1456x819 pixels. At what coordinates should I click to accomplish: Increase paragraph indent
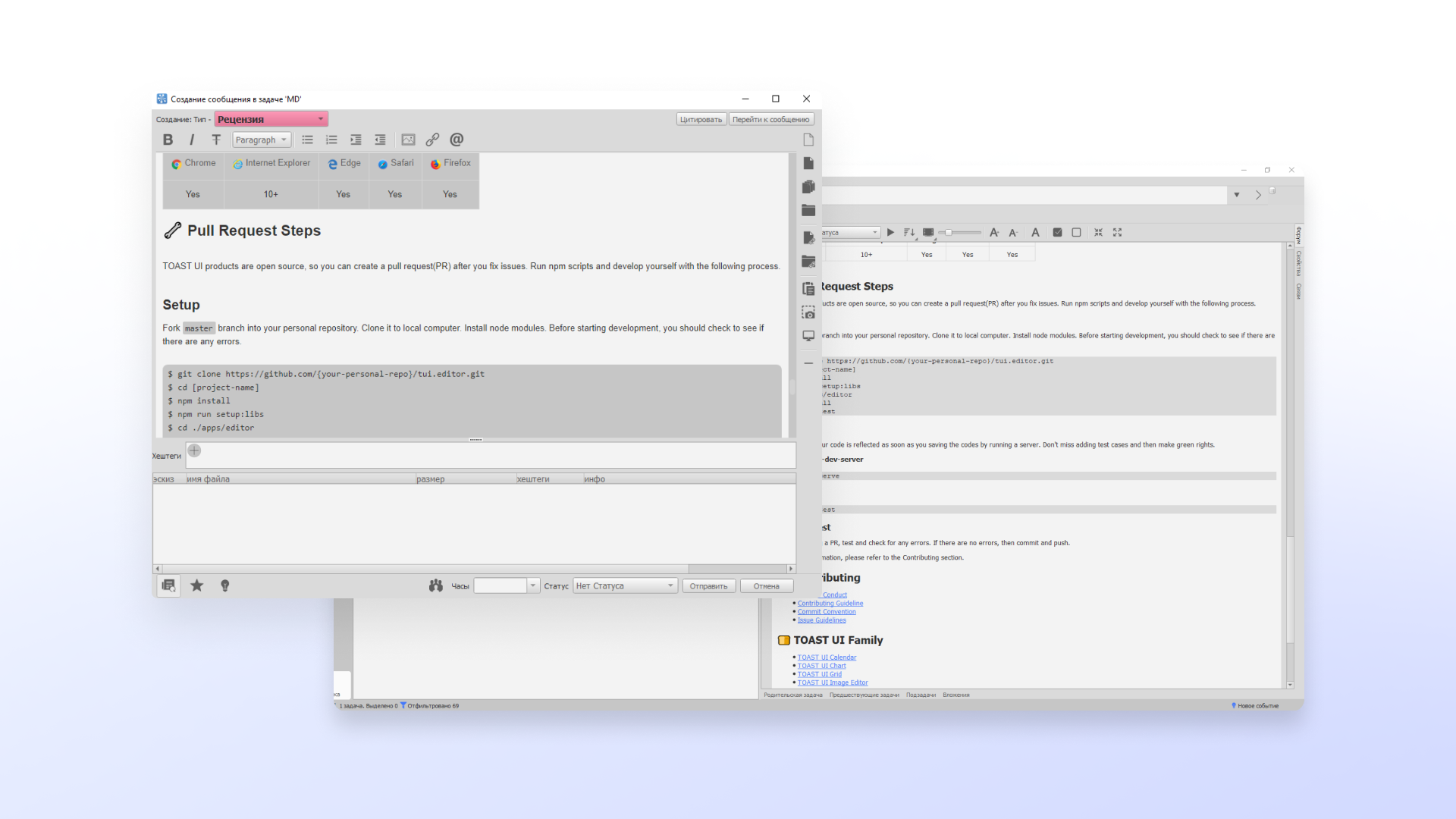point(356,140)
